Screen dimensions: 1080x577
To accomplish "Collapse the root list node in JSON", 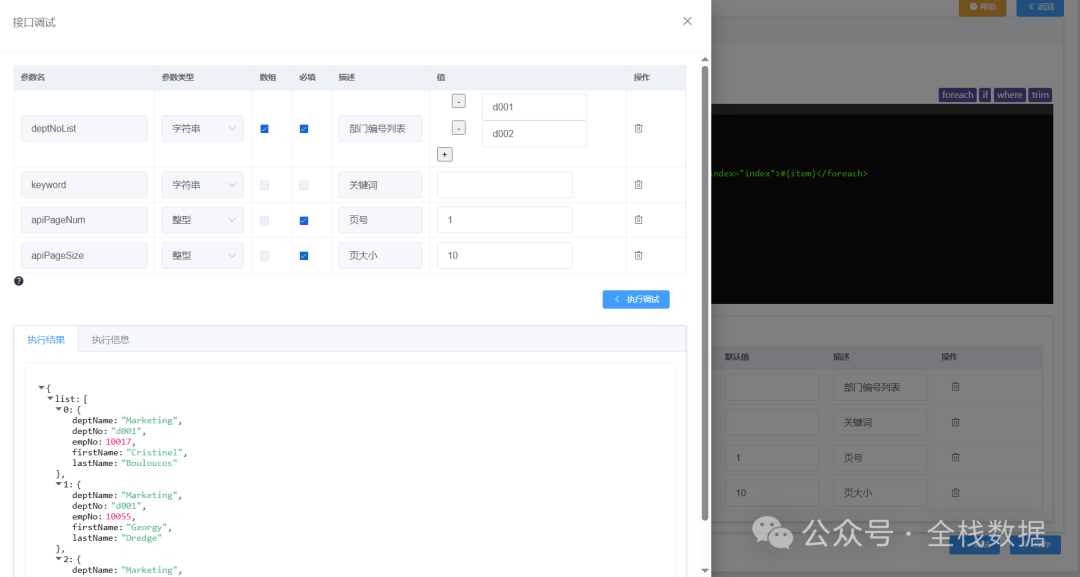I will [51, 399].
